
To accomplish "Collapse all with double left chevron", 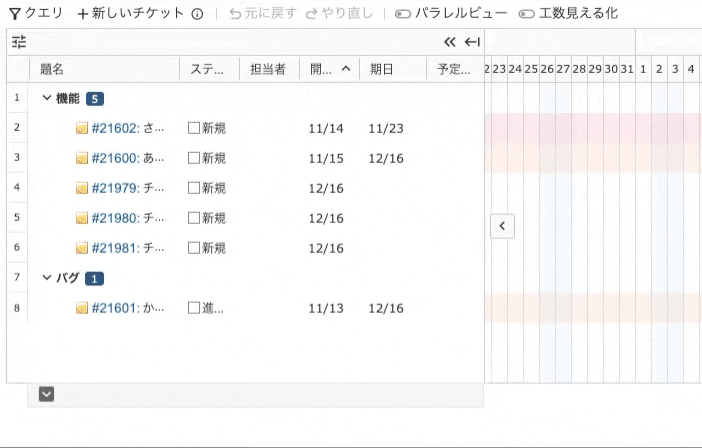I will click(449, 42).
